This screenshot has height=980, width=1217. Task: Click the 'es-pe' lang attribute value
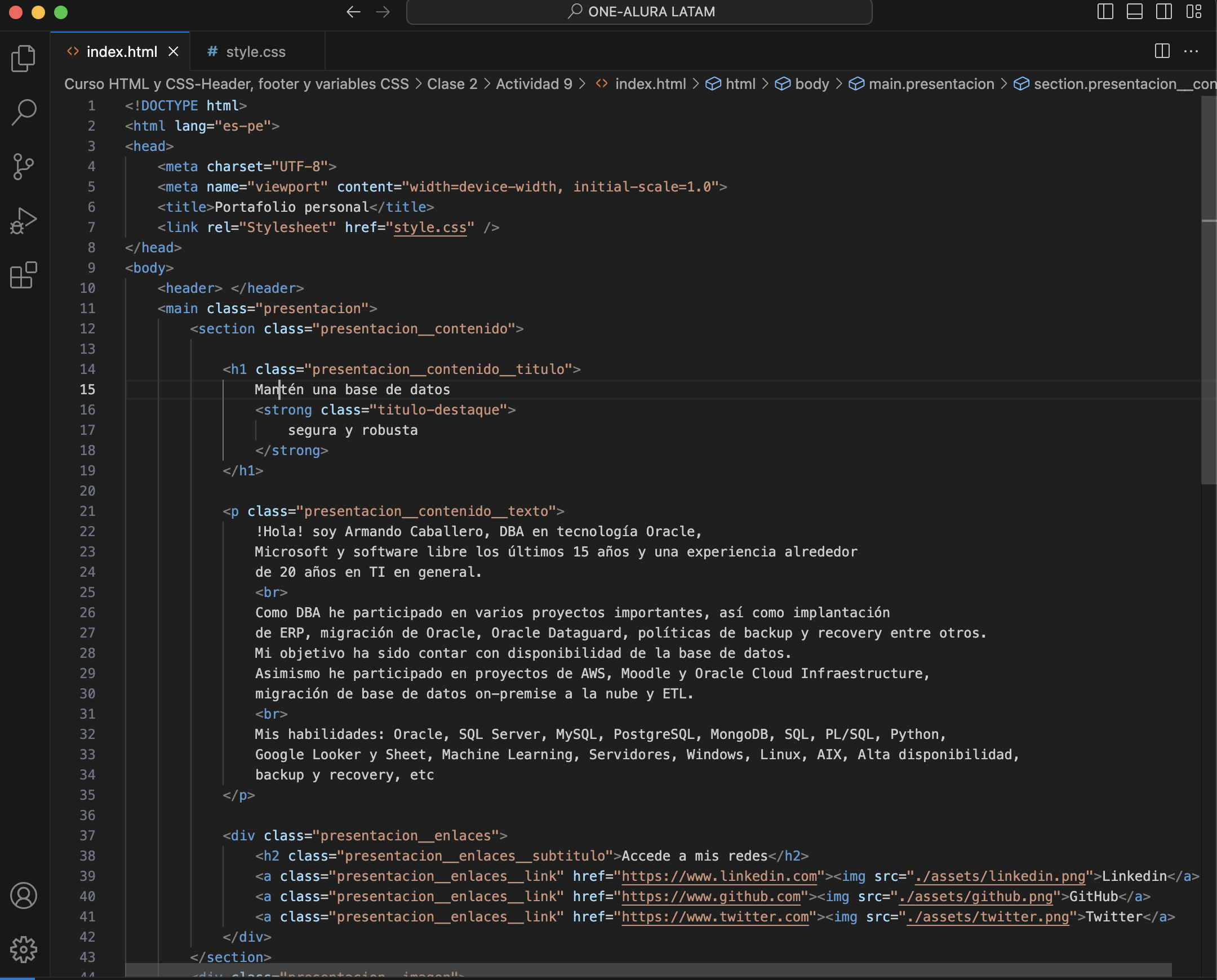[x=243, y=126]
